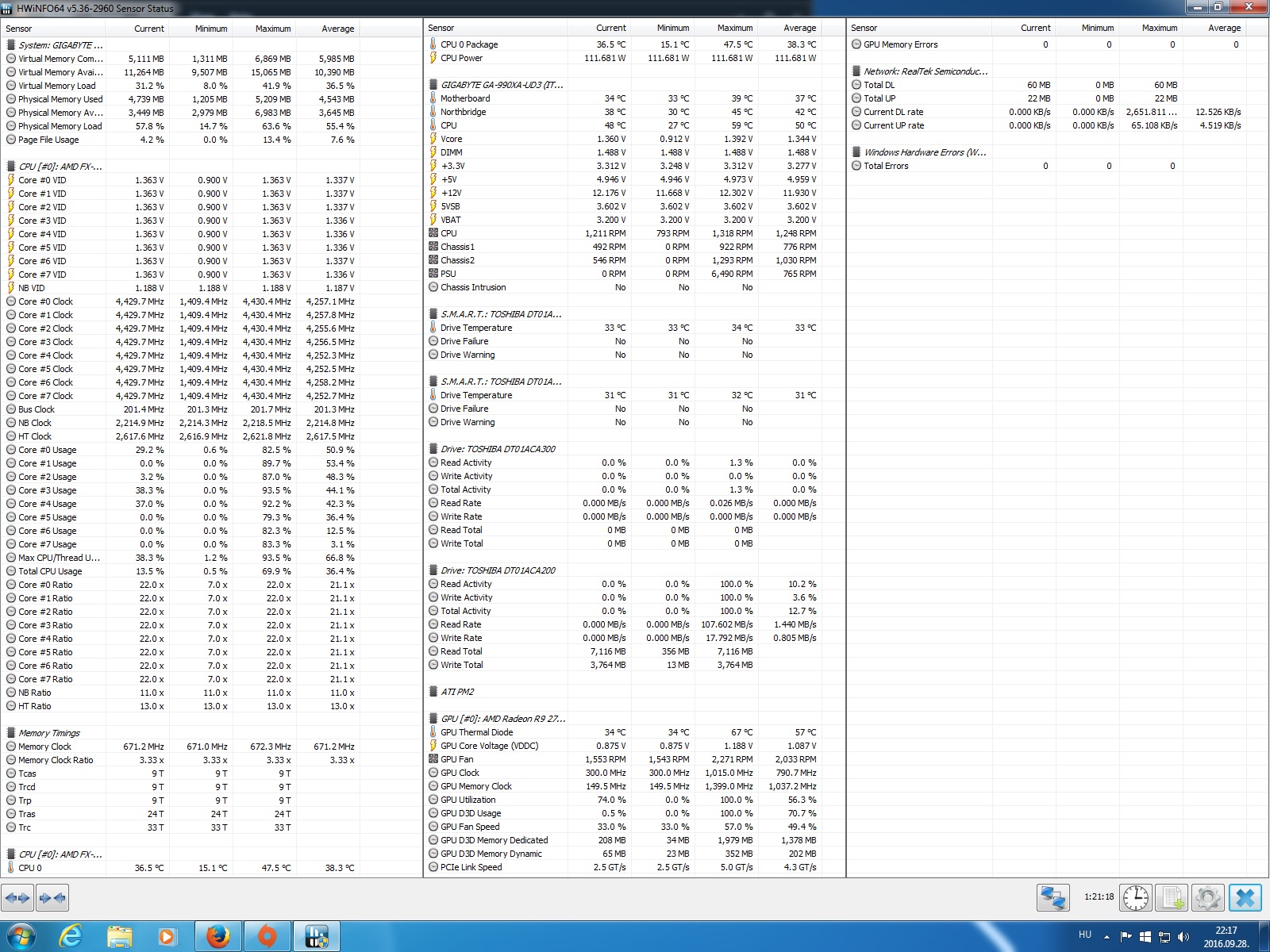
Task: Select the Page File Usage row
Action: 211,140
